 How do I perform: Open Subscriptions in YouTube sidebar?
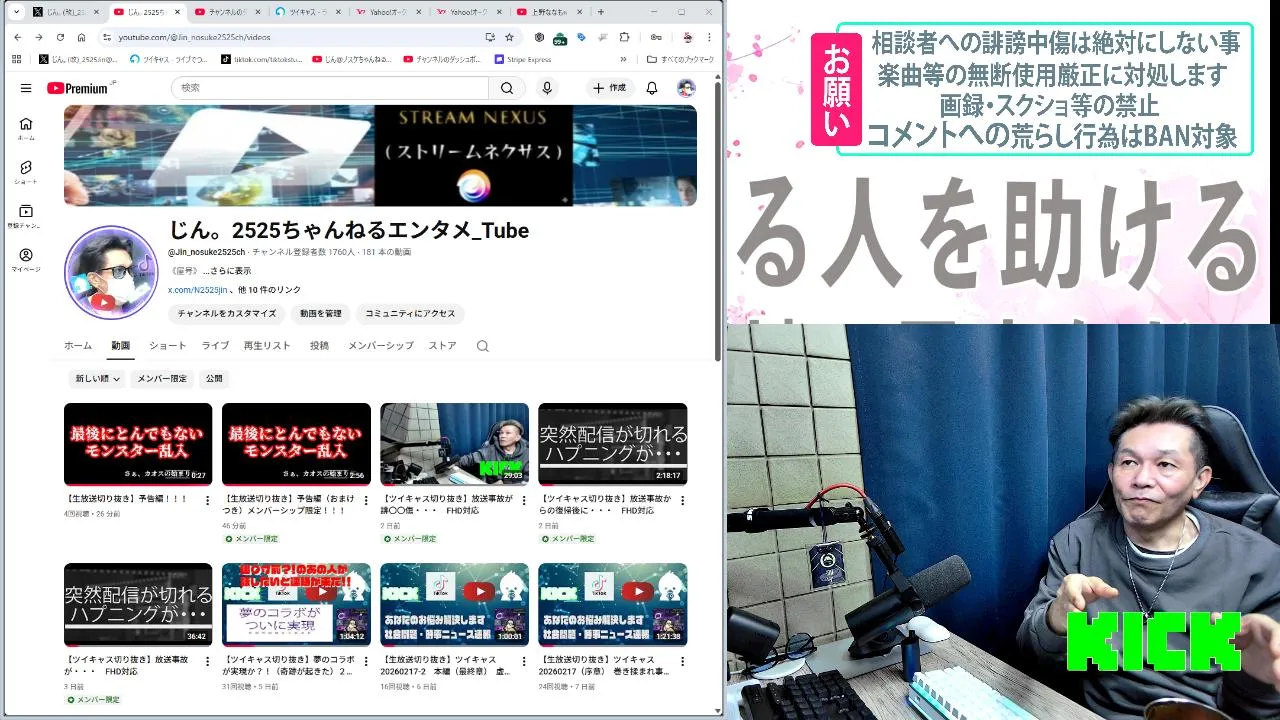(26, 216)
